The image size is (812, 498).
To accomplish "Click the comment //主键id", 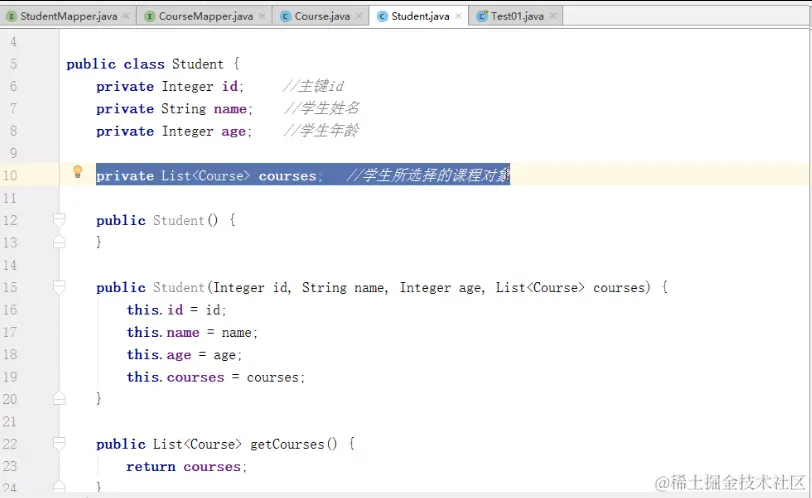I will click(x=314, y=86).
